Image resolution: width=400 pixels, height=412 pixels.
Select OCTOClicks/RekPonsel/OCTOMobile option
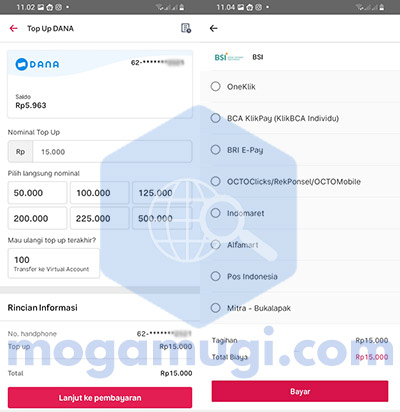(x=216, y=181)
